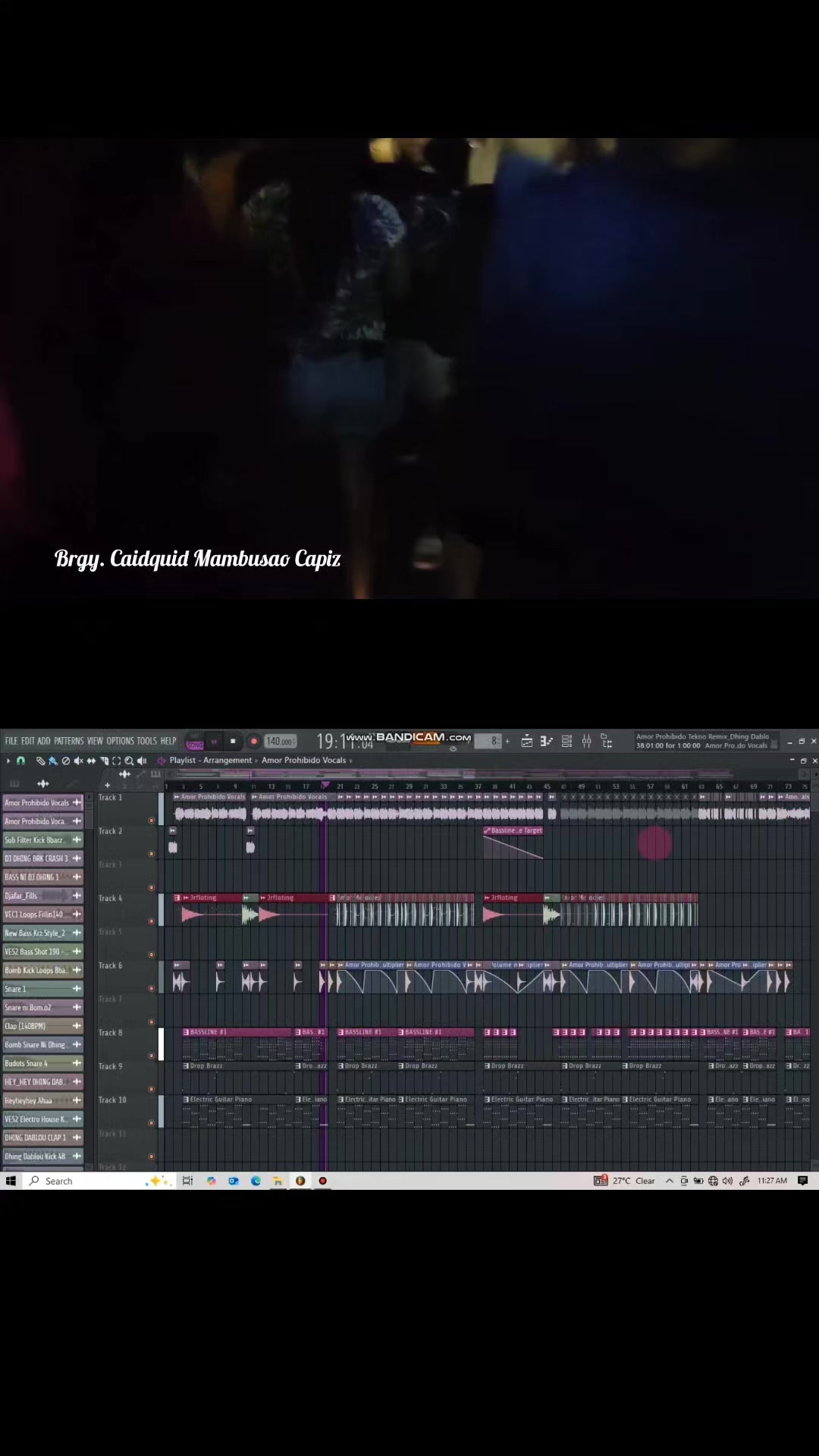Select the Zoom magnifier tool
Screen dimensions: 819x1456
pyautogui.click(x=129, y=761)
